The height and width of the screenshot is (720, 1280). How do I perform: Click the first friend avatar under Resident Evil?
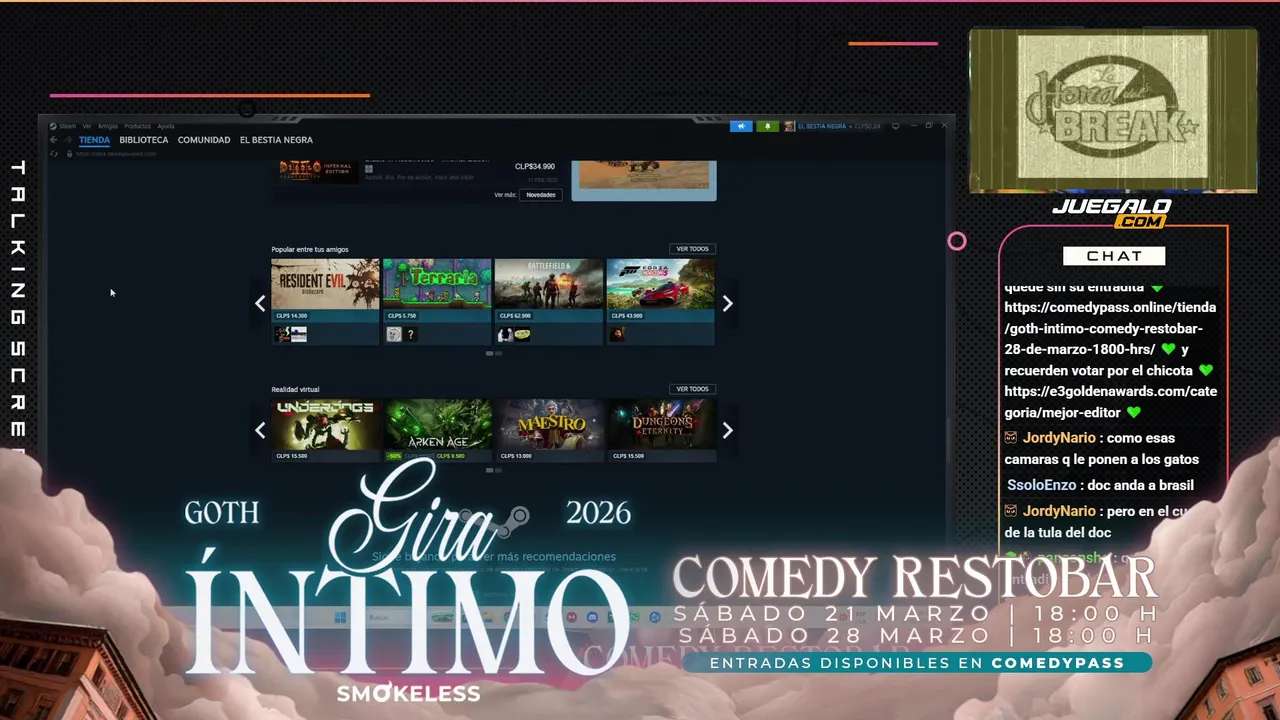[282, 334]
